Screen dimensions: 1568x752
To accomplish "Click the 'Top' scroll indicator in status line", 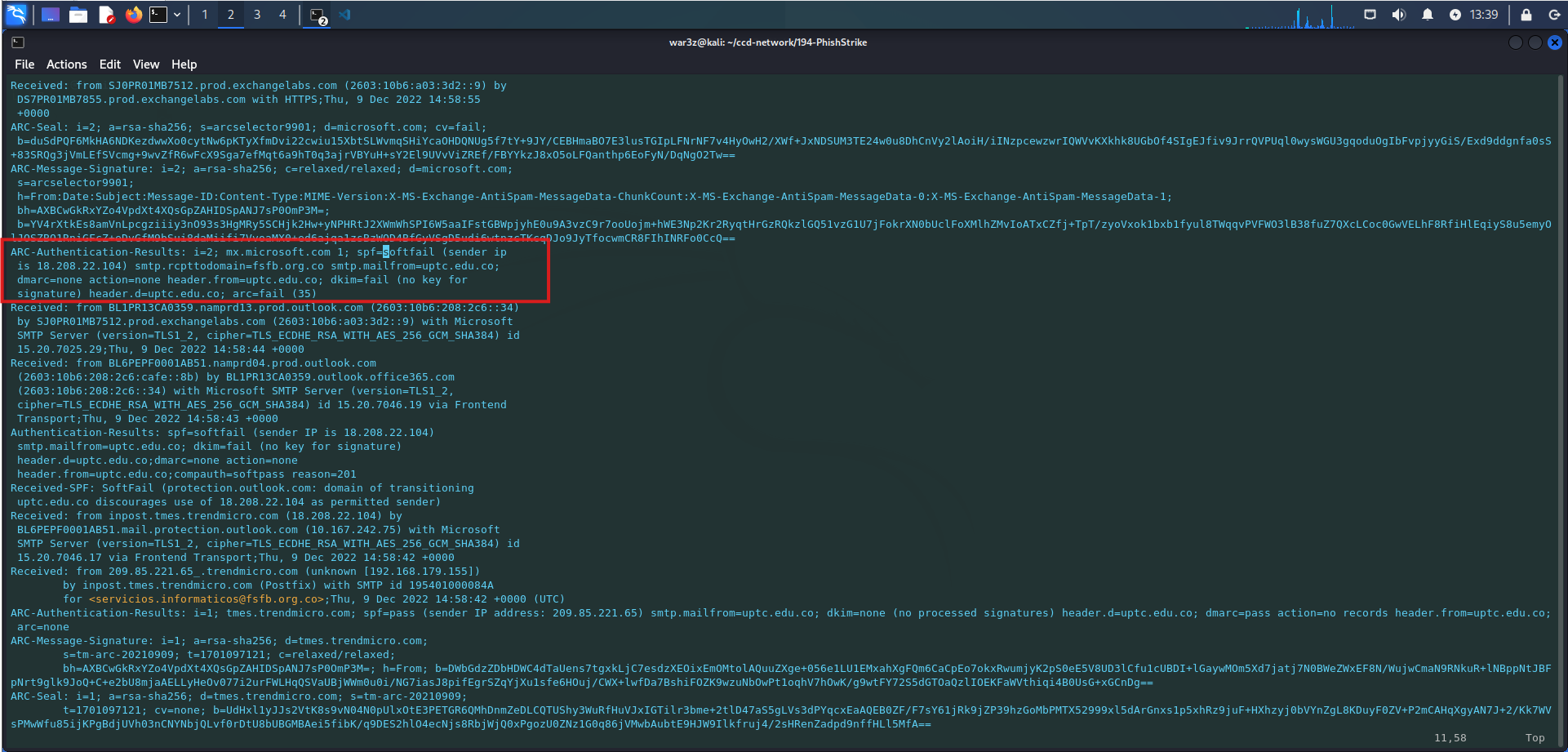I will pyautogui.click(x=1535, y=738).
